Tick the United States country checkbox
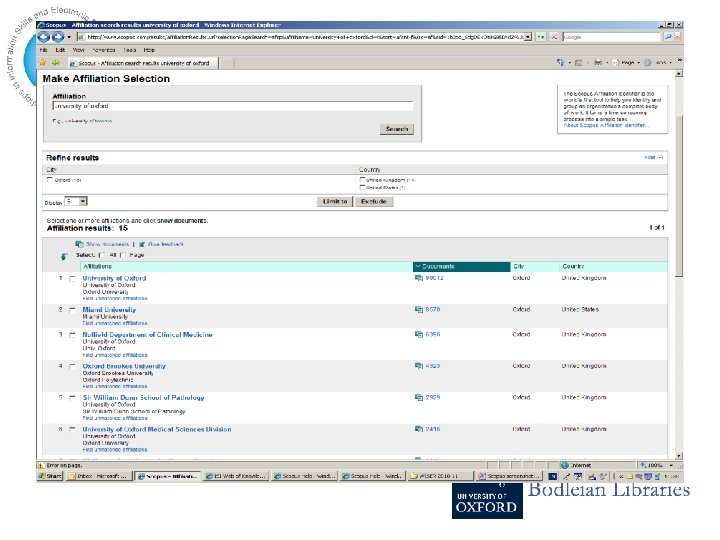Screen dimensions: 720x540 [362, 187]
